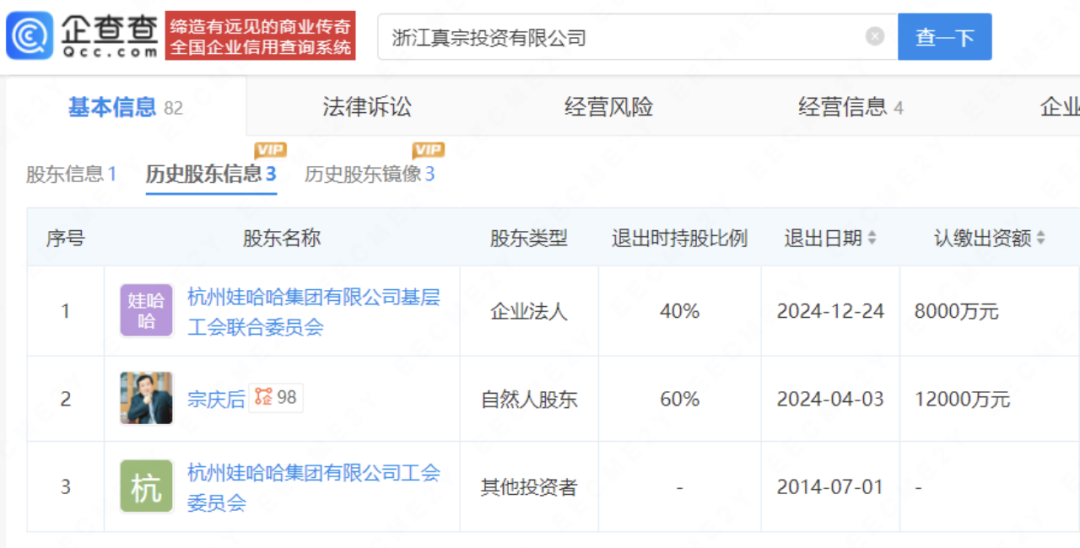1080x548 pixels.
Task: Open the Qcc.com logo homepage
Action: [82, 35]
